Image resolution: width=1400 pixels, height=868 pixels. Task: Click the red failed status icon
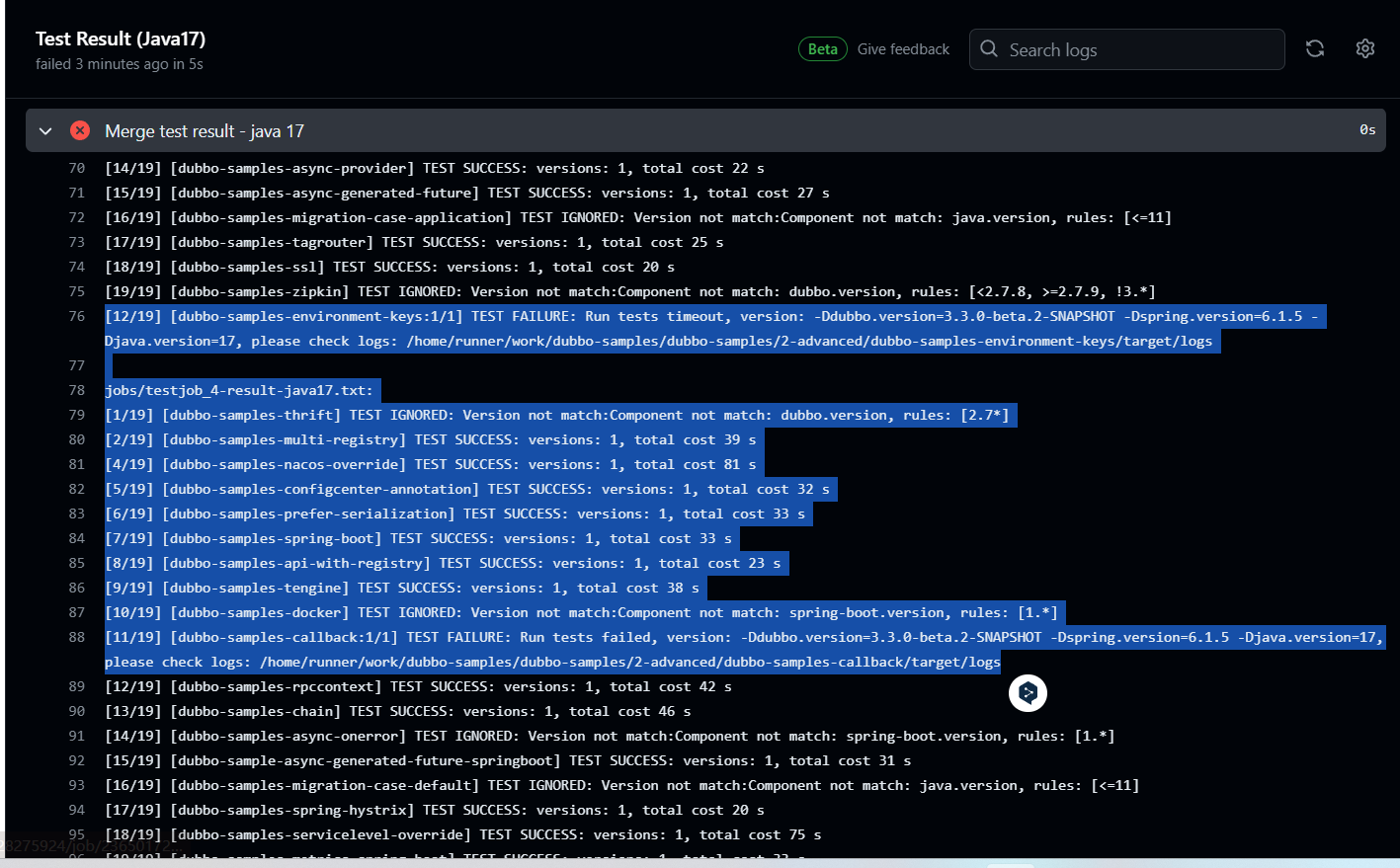click(x=80, y=130)
